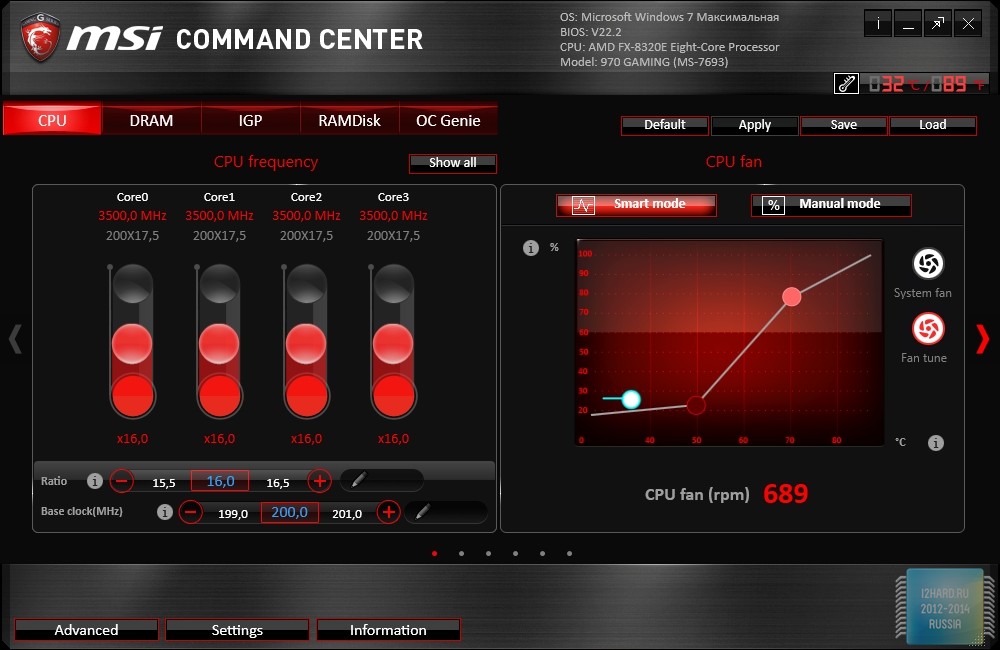Select Base clock value 201,0
This screenshot has width=1000, height=650.
[x=347, y=513]
